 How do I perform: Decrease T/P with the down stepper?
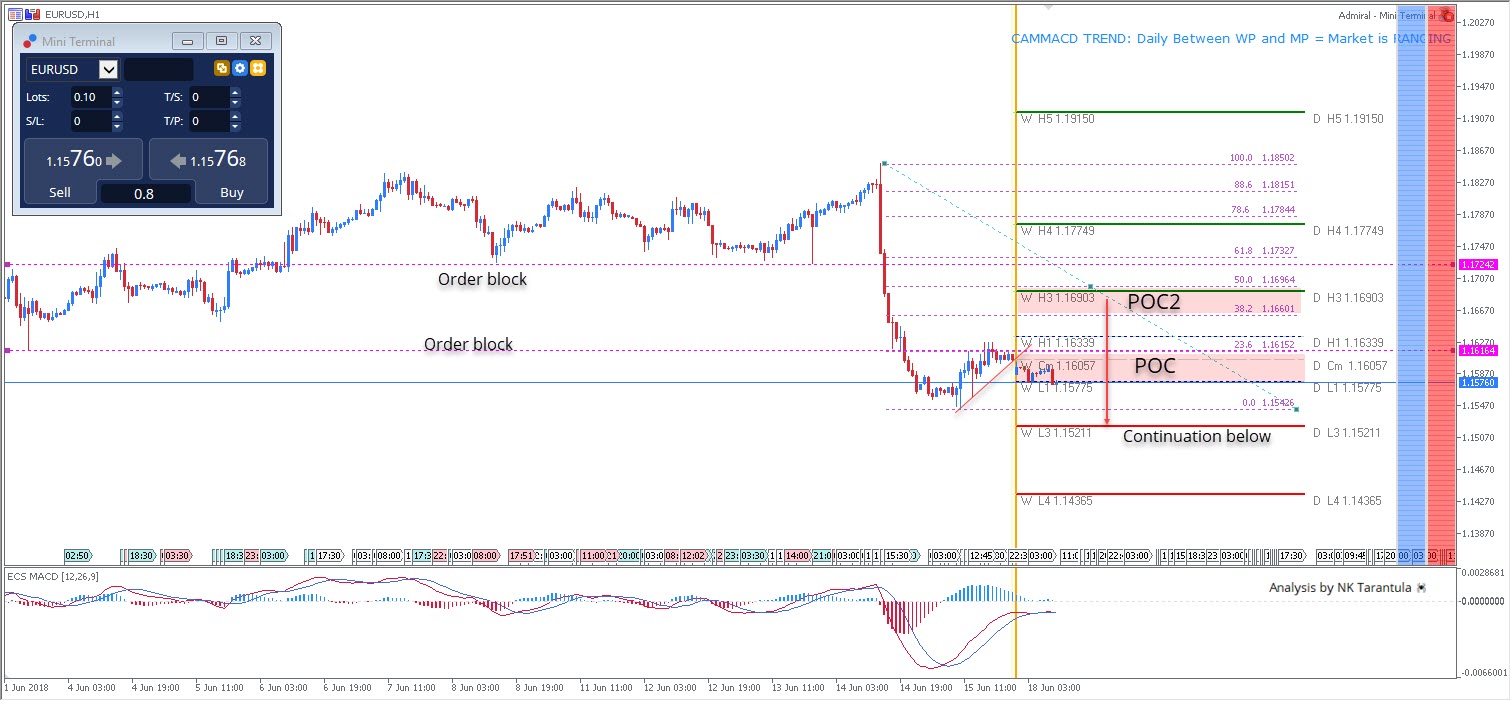236,127
